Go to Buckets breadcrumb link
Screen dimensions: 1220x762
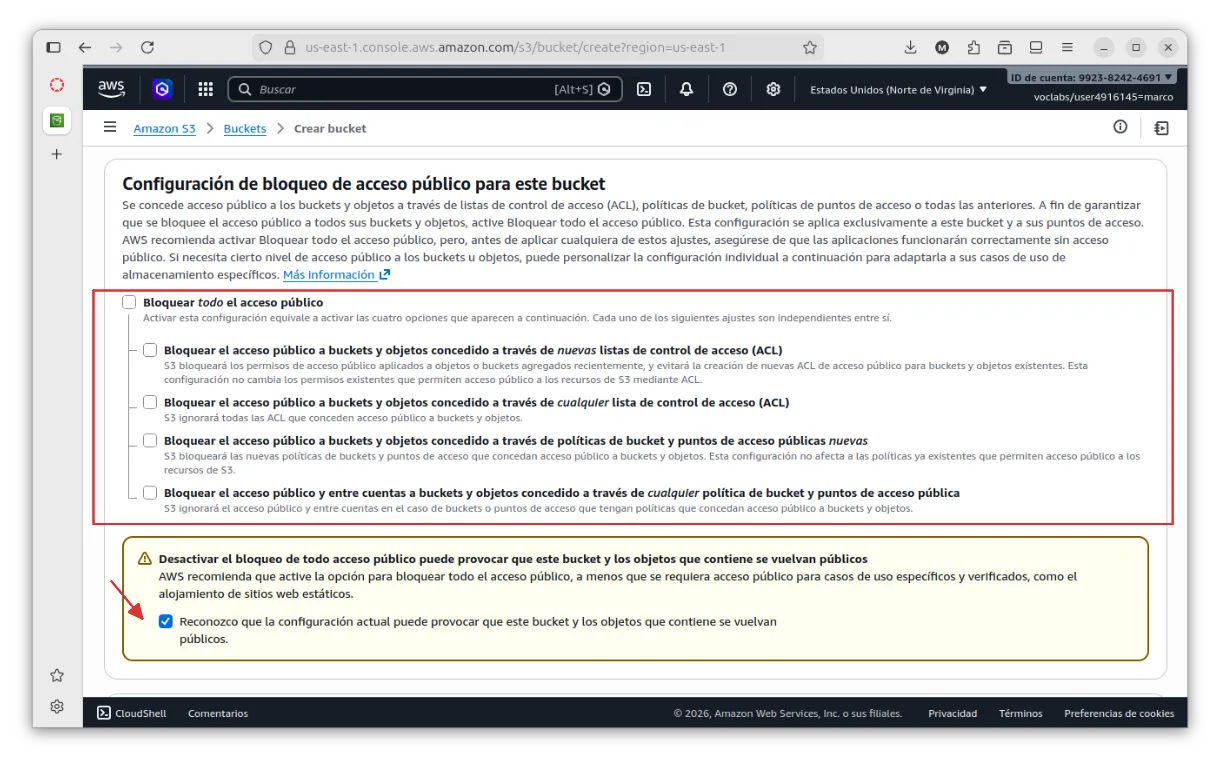(x=245, y=129)
